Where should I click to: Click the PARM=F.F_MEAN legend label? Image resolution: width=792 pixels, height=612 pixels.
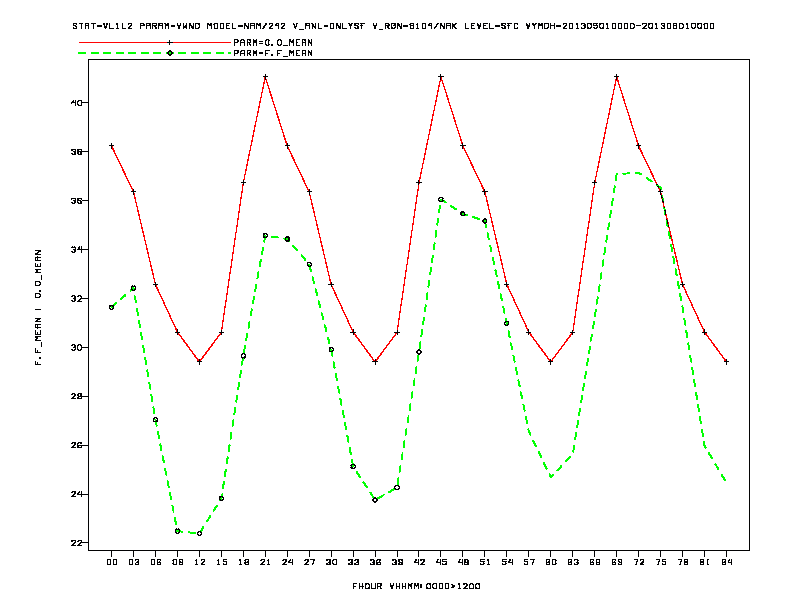tap(273, 53)
